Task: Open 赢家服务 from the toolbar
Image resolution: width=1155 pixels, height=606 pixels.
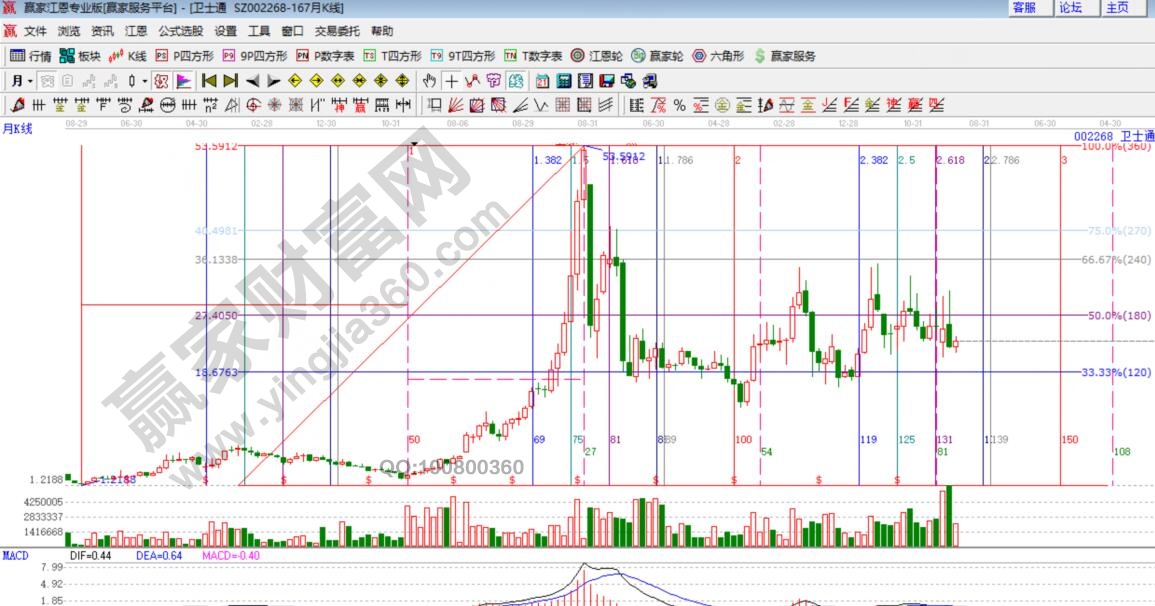Action: pyautogui.click(x=785, y=56)
